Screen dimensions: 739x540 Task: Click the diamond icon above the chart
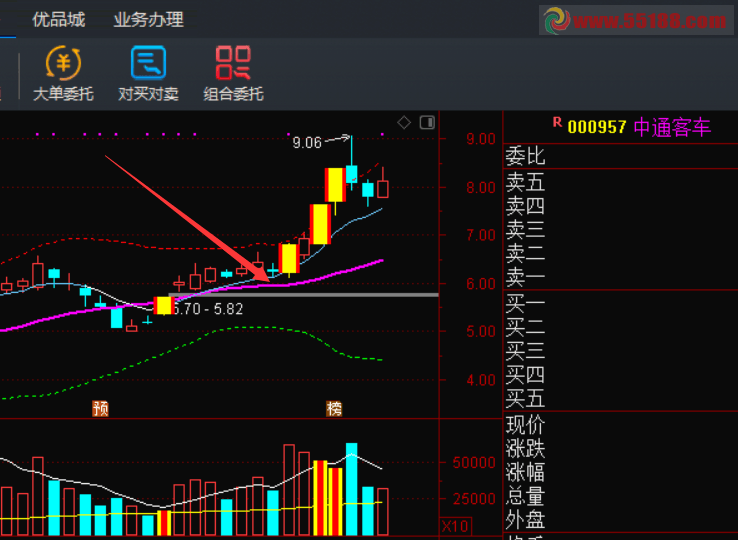404,123
